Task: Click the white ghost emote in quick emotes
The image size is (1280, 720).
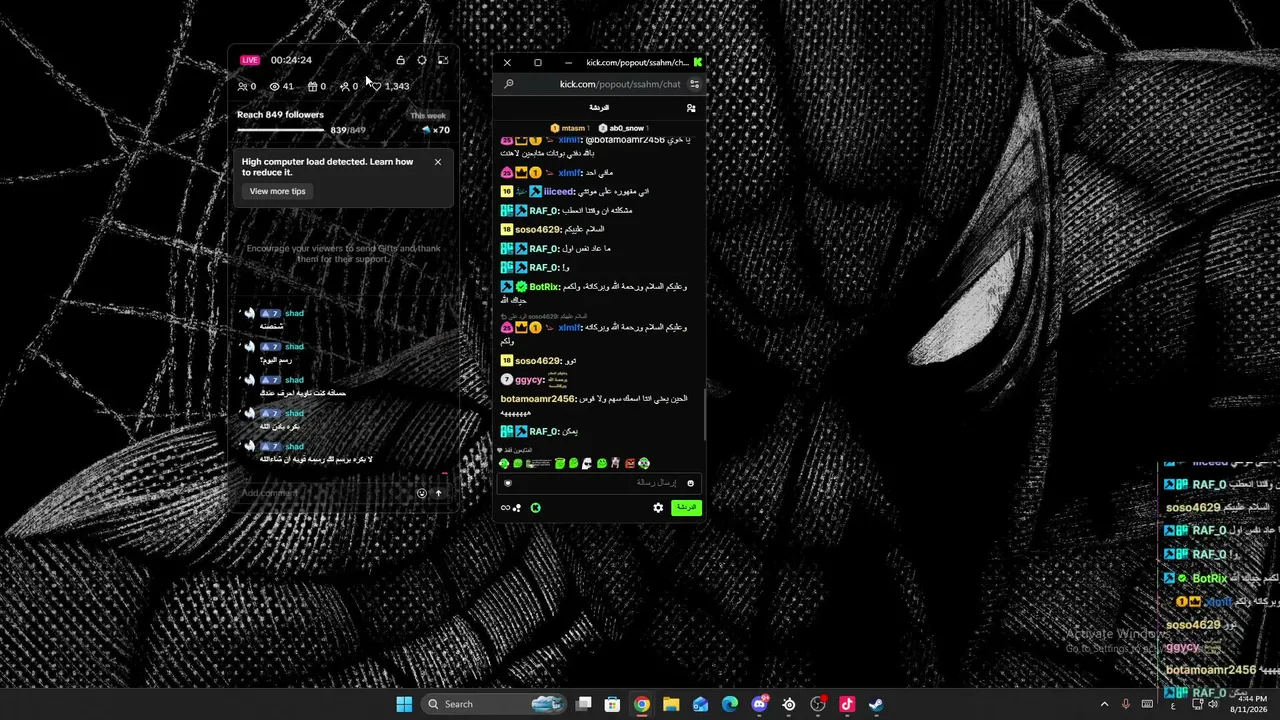Action: coord(587,464)
